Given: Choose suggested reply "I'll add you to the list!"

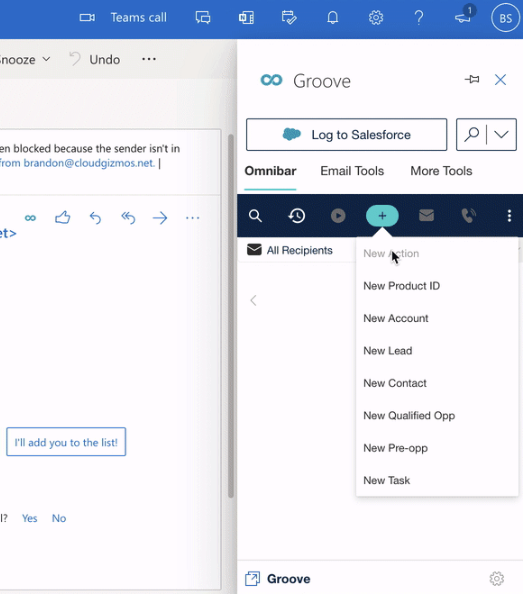Looking at the screenshot, I should [66, 442].
